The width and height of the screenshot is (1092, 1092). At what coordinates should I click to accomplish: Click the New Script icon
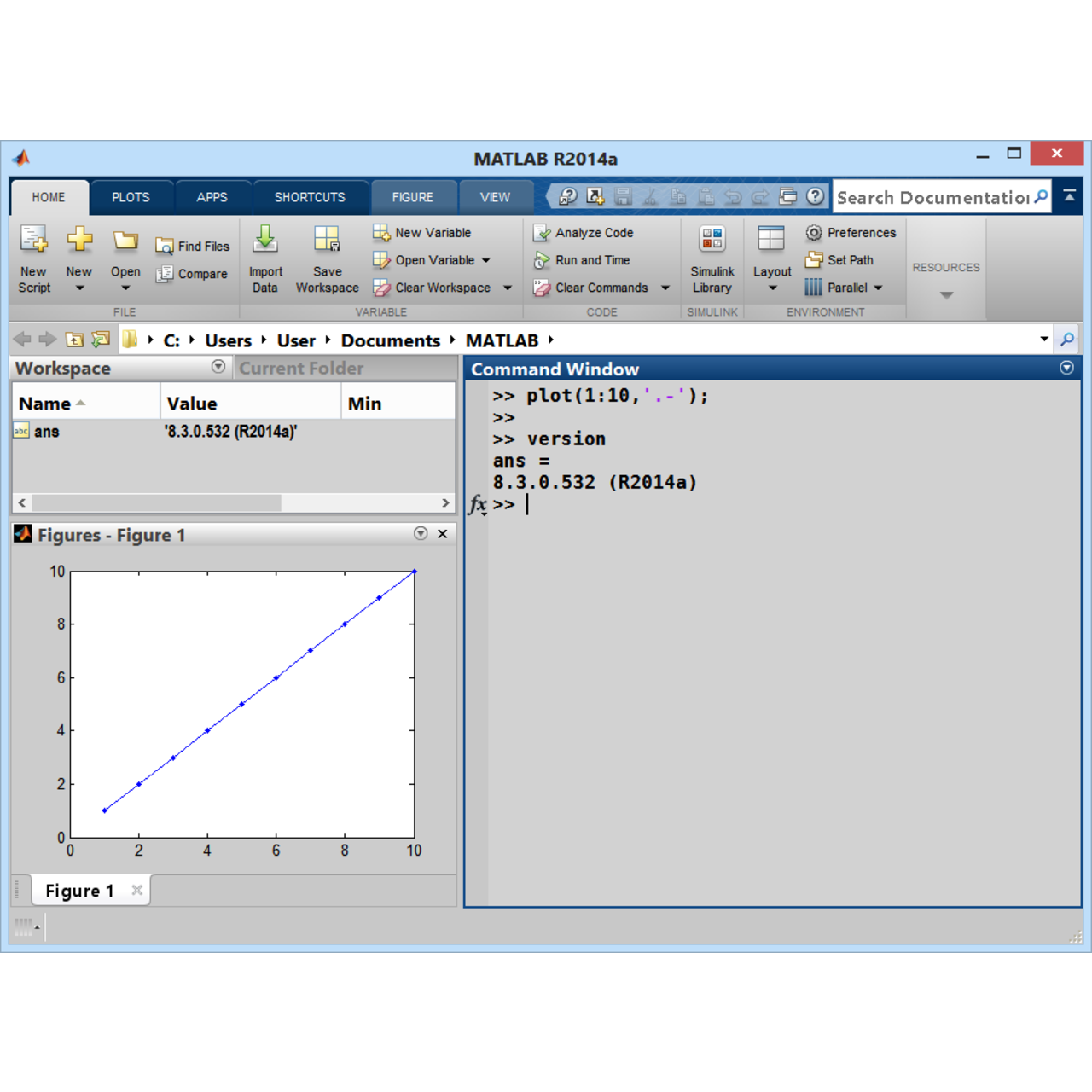34,240
